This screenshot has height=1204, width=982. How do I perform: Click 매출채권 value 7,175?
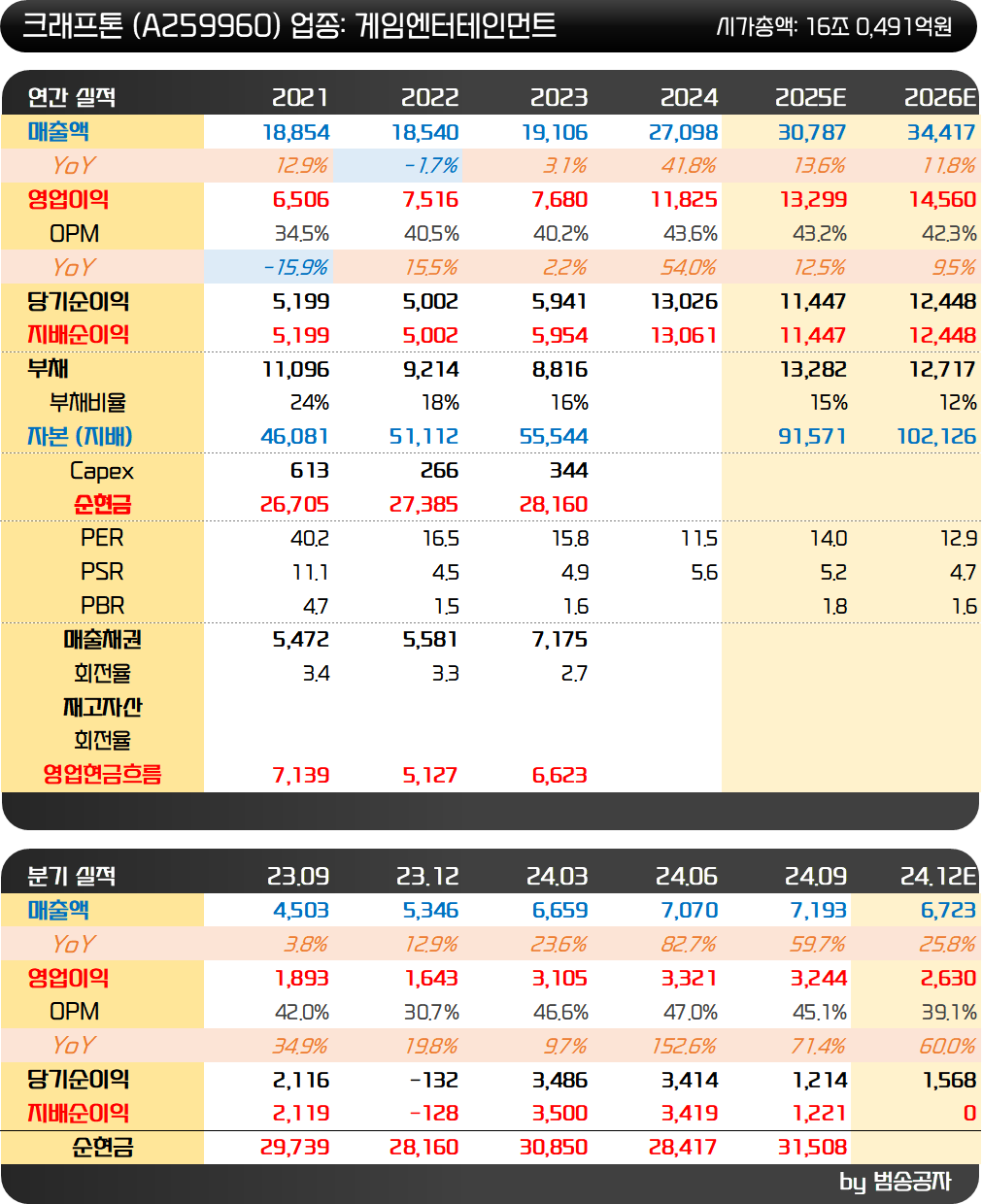559,640
